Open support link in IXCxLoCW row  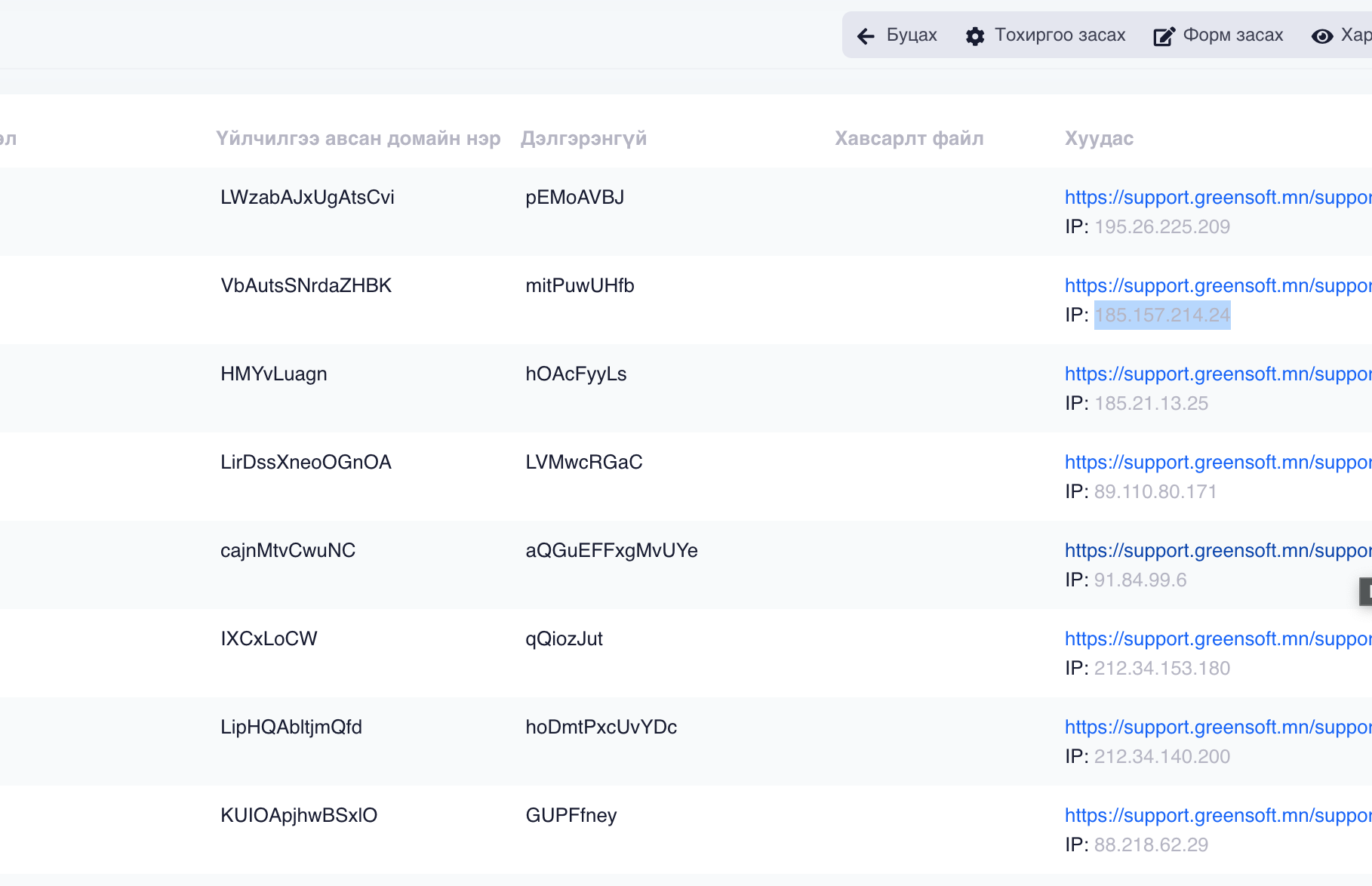(1217, 638)
